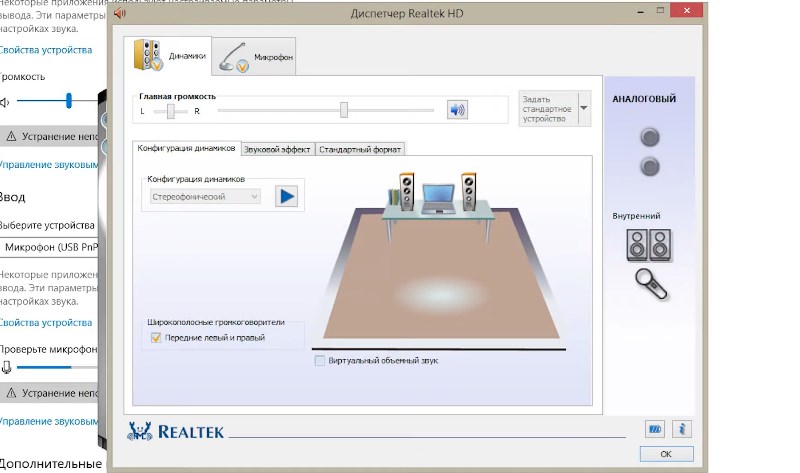Adjust the Settings window volume slider

pos(68,101)
